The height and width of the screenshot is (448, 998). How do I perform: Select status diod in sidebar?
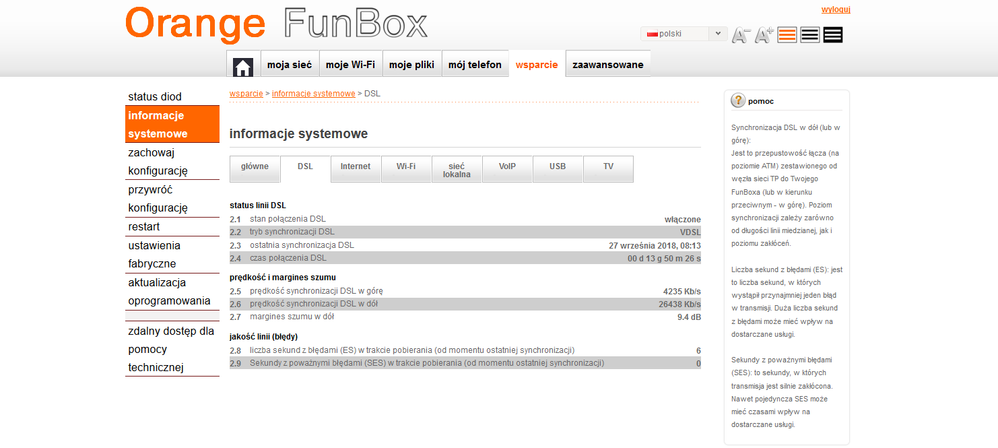point(155,96)
